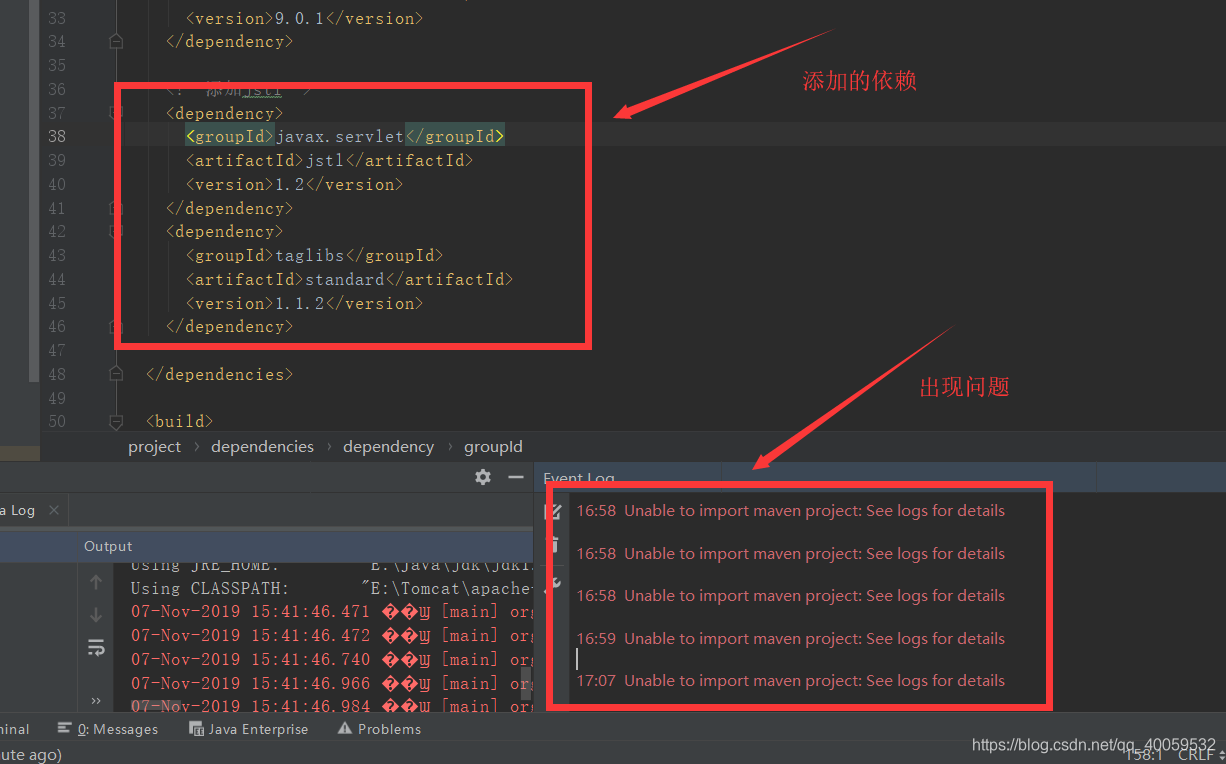Viewport: 1226px width, 764px height.
Task: Click the version 1.2 line
Action: click(294, 184)
